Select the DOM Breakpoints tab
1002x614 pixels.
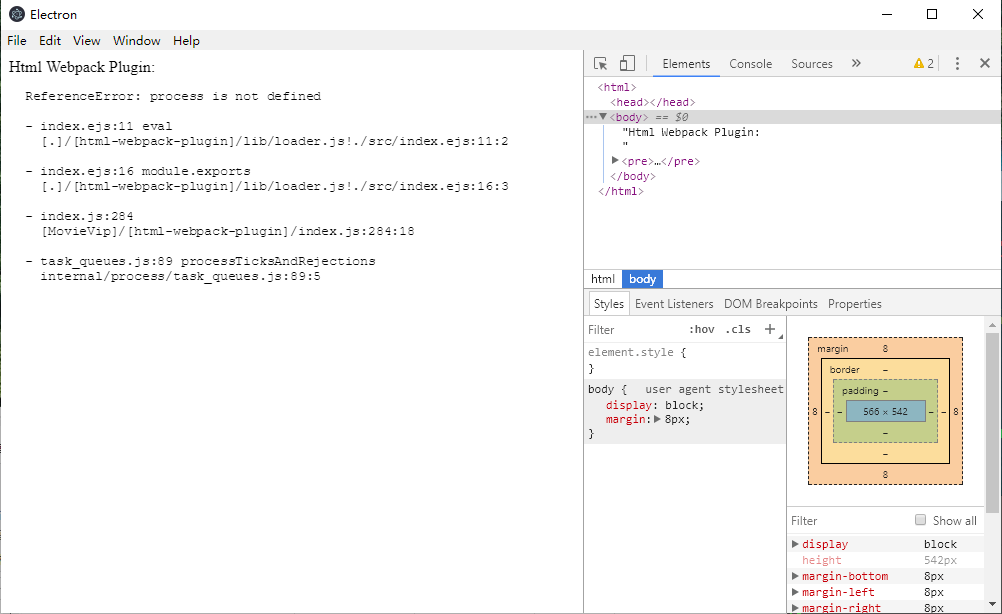[x=771, y=304]
